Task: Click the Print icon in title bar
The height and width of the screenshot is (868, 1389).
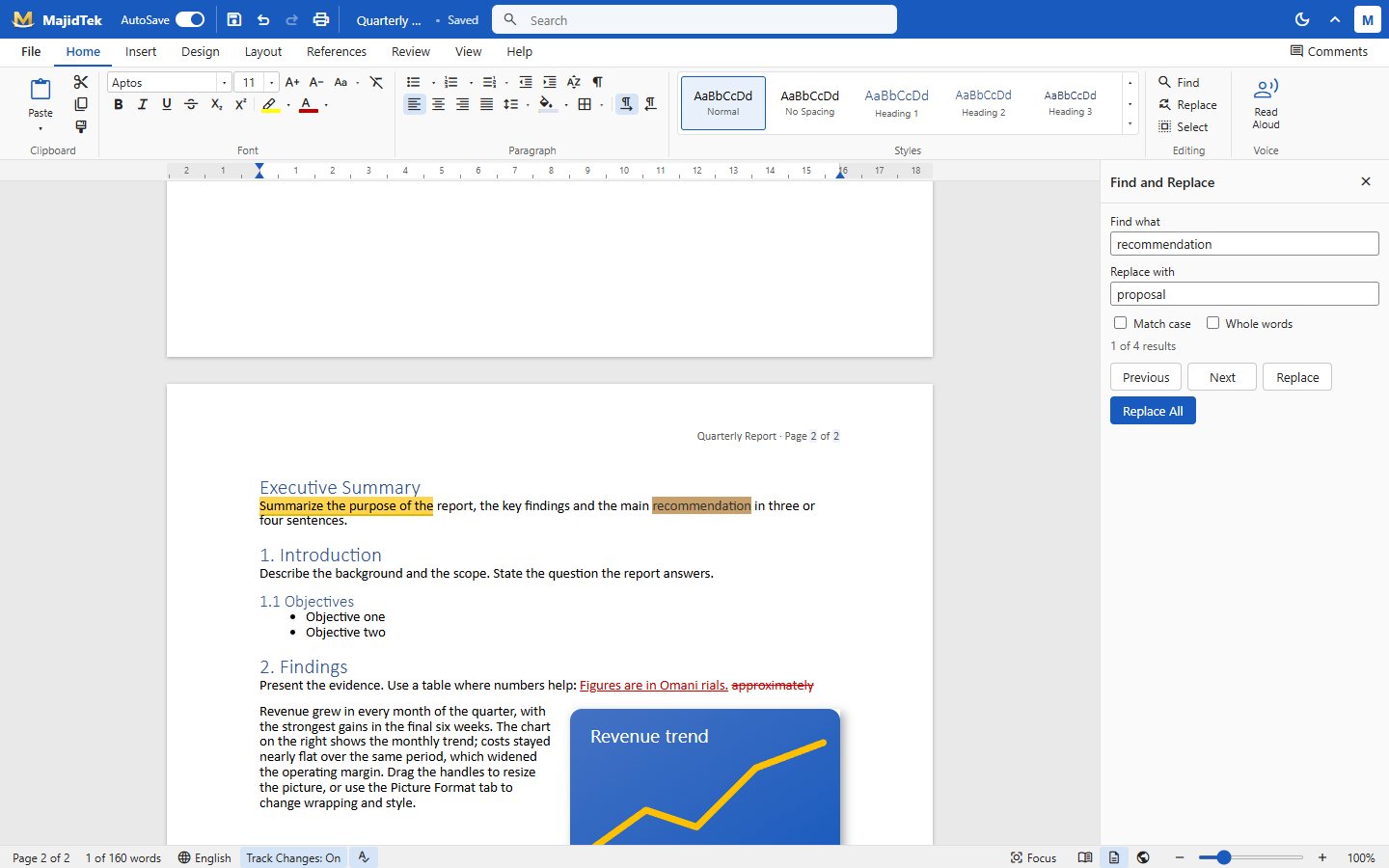Action: tap(321, 19)
